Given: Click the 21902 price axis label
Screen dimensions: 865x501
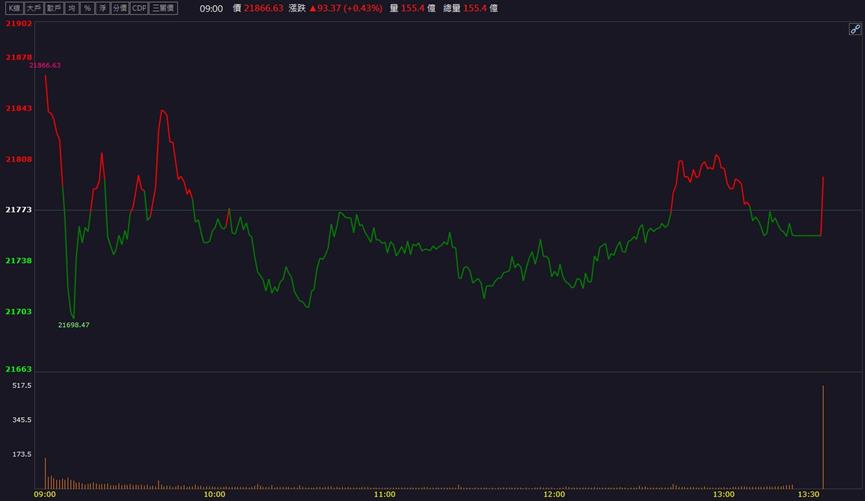Looking at the screenshot, I should [x=19, y=23].
